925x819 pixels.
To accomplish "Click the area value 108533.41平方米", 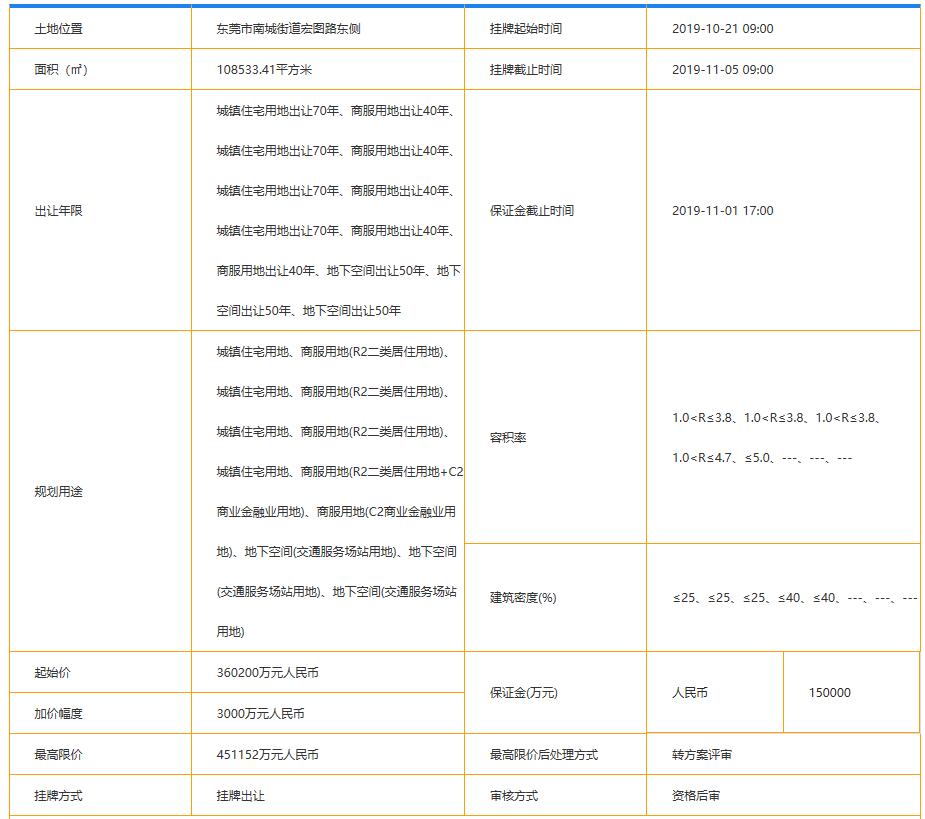I will click(264, 70).
